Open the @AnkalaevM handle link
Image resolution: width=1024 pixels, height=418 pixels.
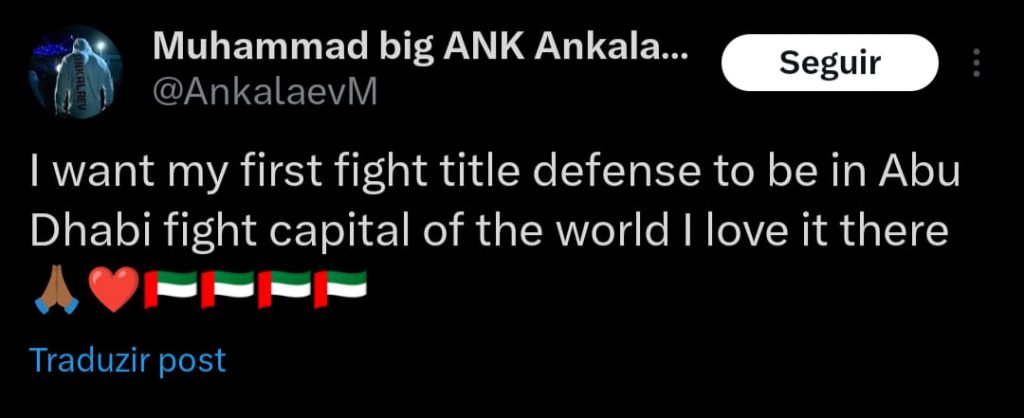(264, 94)
